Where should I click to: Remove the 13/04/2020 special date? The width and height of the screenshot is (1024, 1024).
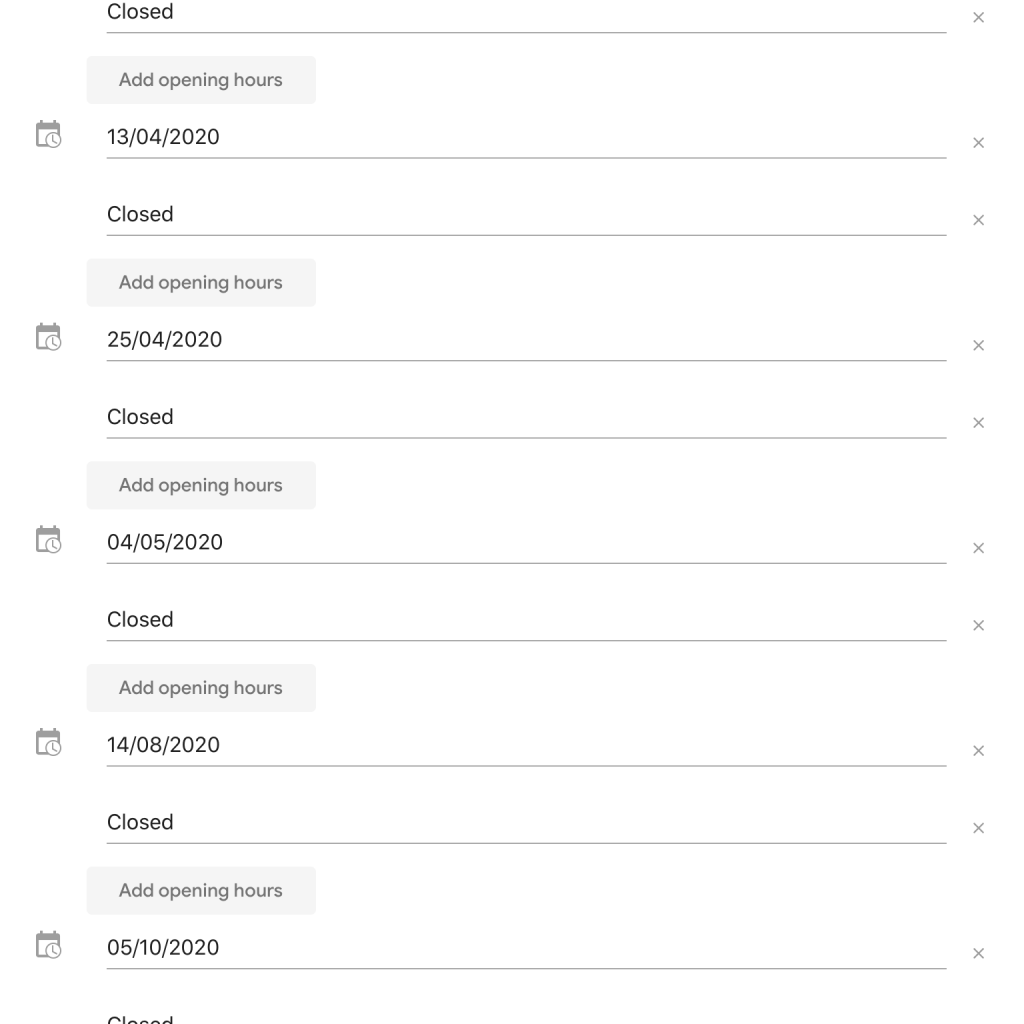pyautogui.click(x=978, y=142)
